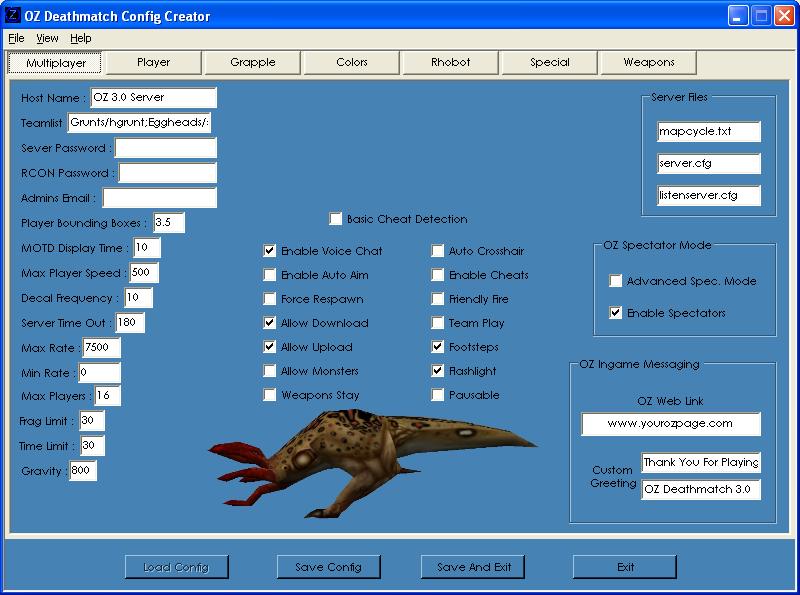This screenshot has height=595, width=800.
Task: Switch to the Multiplayer tab
Action: point(55,63)
